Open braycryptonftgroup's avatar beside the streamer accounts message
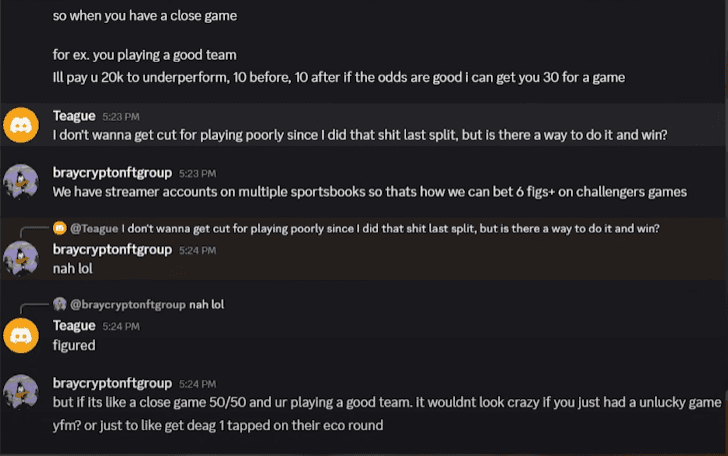The width and height of the screenshot is (728, 456). pos(21,181)
